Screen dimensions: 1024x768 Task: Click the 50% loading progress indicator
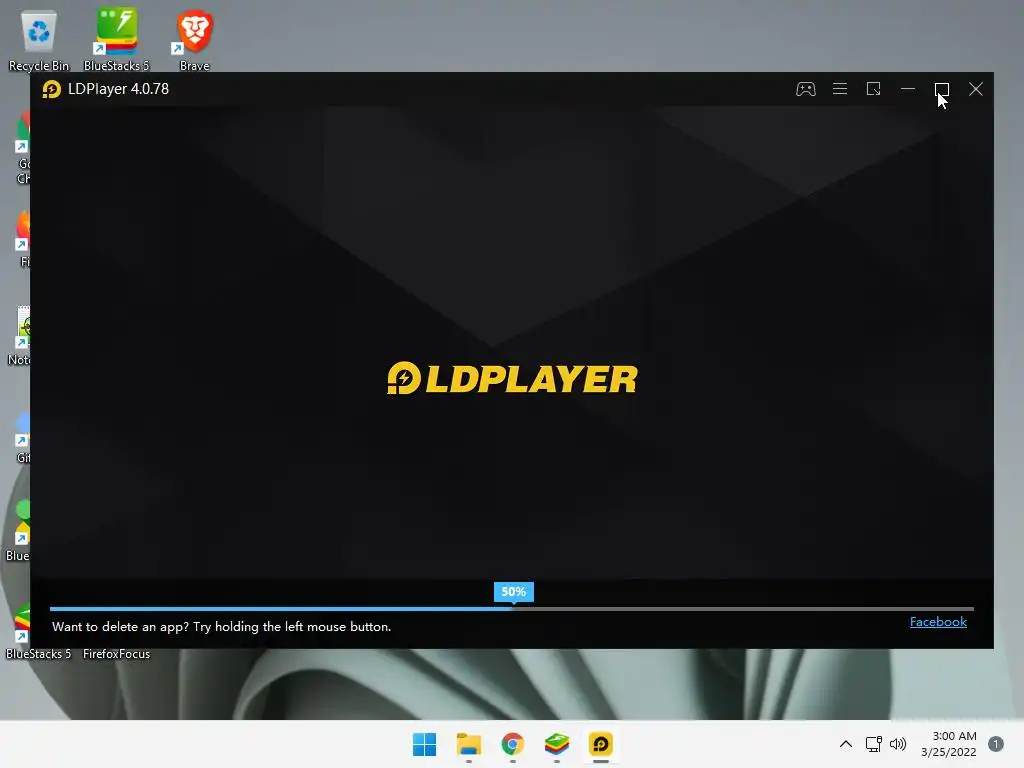513,592
